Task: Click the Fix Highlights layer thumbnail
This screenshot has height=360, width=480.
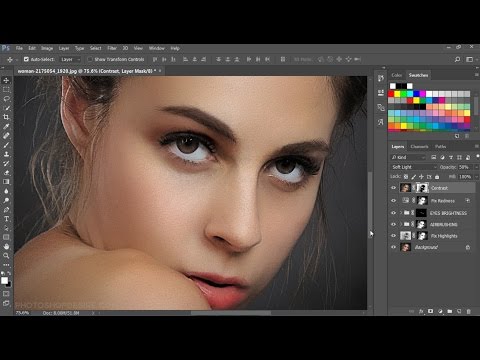Action: click(405, 236)
